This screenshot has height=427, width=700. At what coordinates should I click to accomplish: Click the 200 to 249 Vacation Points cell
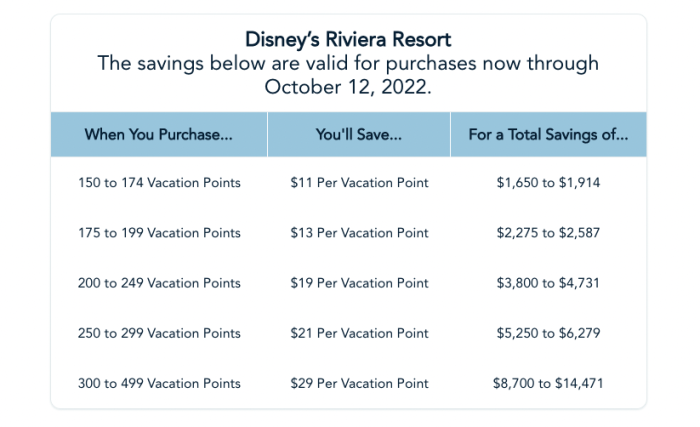click(159, 283)
